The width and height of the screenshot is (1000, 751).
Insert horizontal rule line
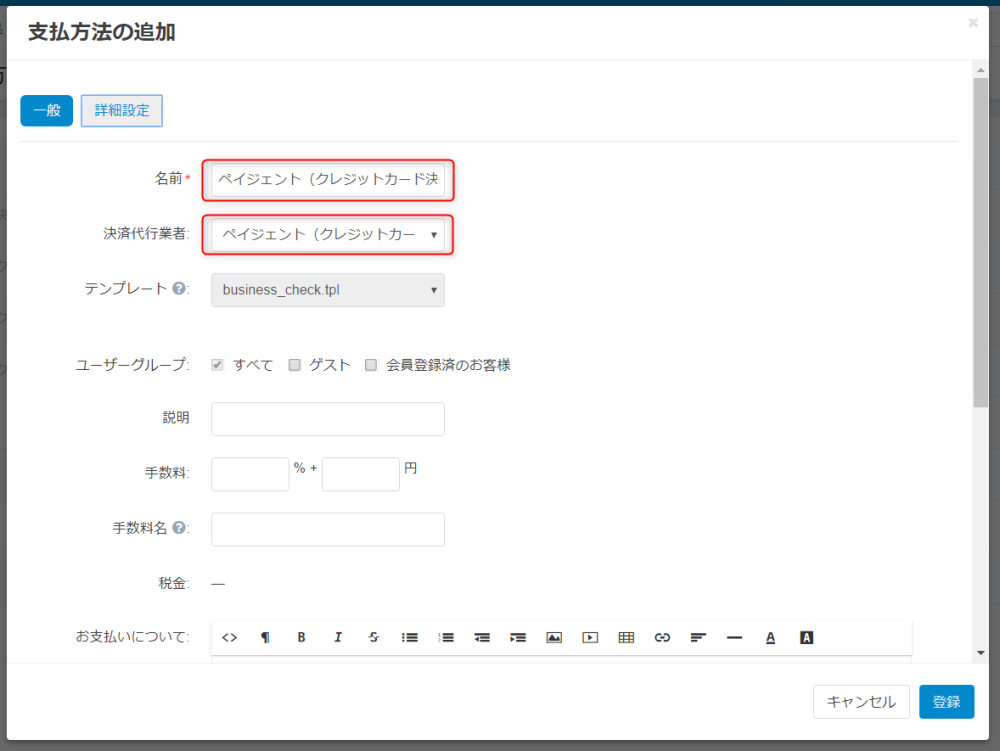click(734, 638)
